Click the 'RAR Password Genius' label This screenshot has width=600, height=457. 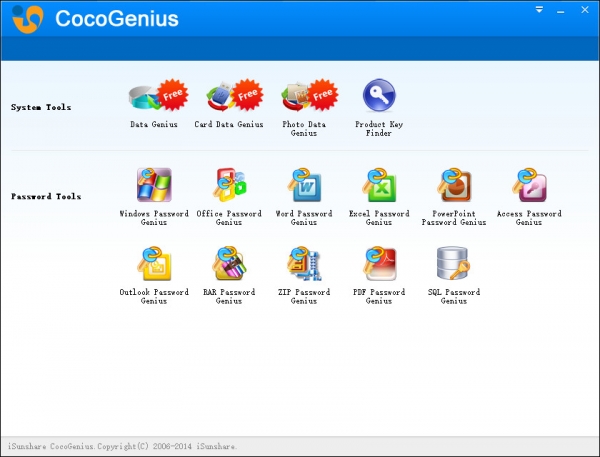(x=229, y=297)
